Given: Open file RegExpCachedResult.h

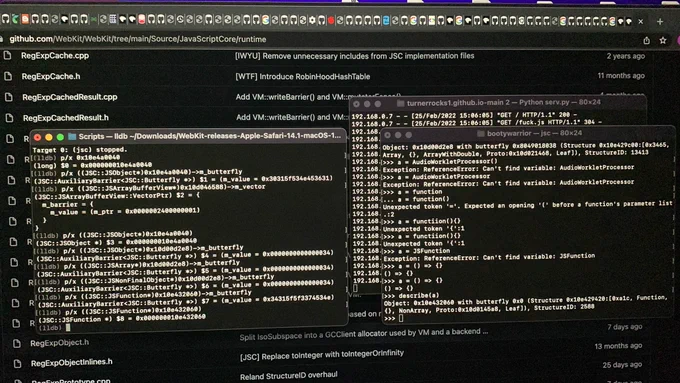Looking at the screenshot, I should tap(66, 118).
